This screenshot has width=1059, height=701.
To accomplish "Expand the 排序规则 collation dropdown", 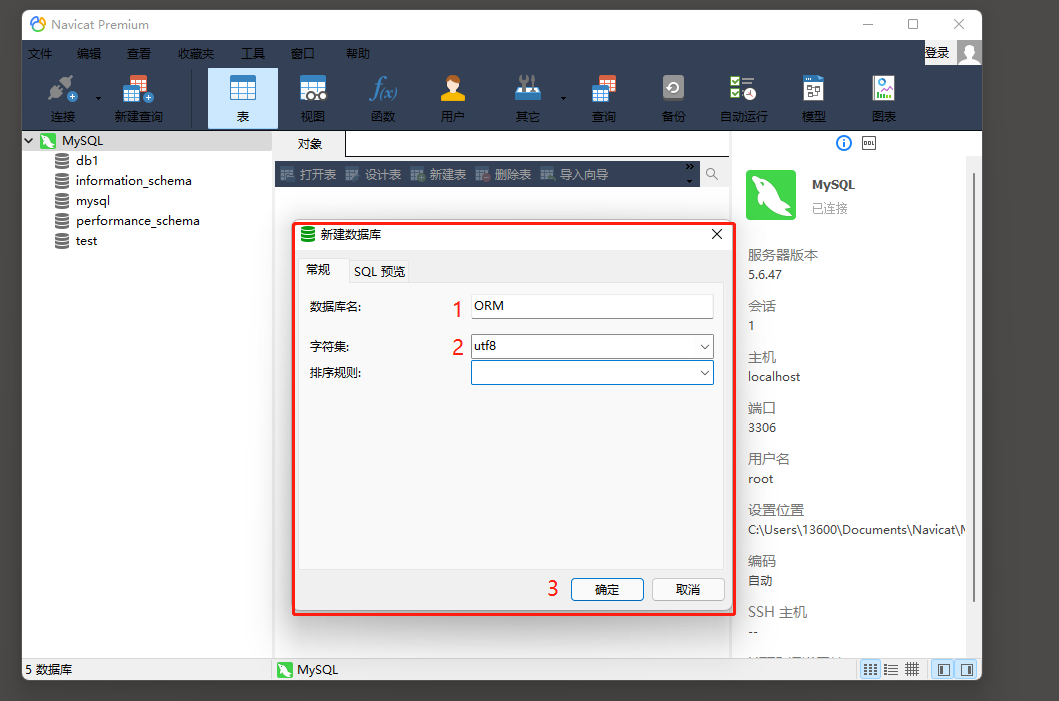I will [x=706, y=372].
